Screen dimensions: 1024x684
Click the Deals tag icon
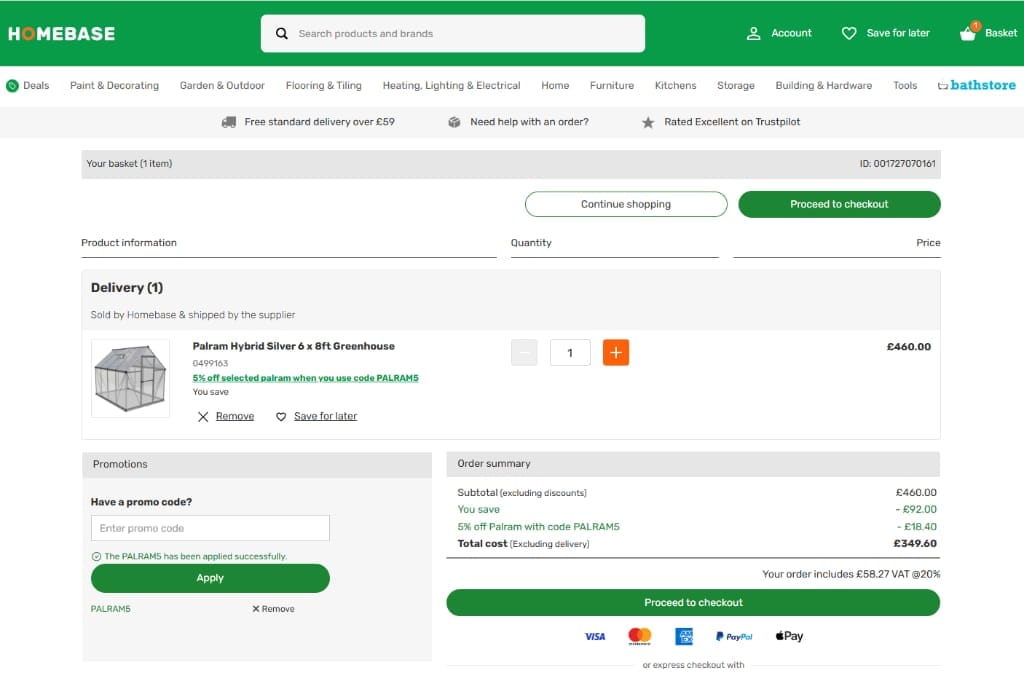pyautogui.click(x=12, y=86)
